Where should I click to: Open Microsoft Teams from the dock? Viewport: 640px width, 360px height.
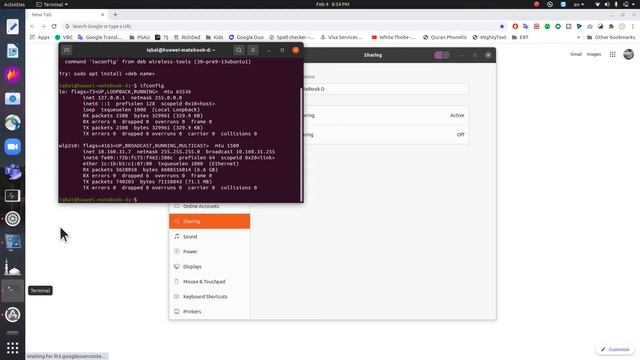[13, 171]
